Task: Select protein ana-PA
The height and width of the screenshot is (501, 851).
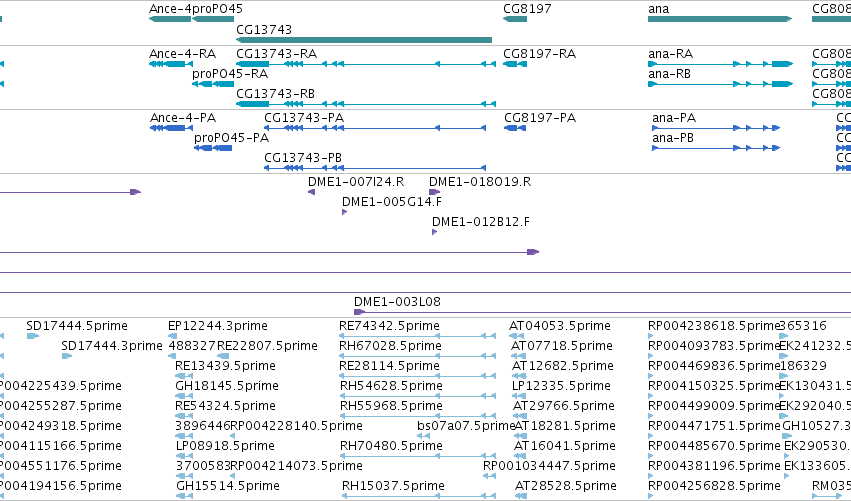Action: point(716,128)
